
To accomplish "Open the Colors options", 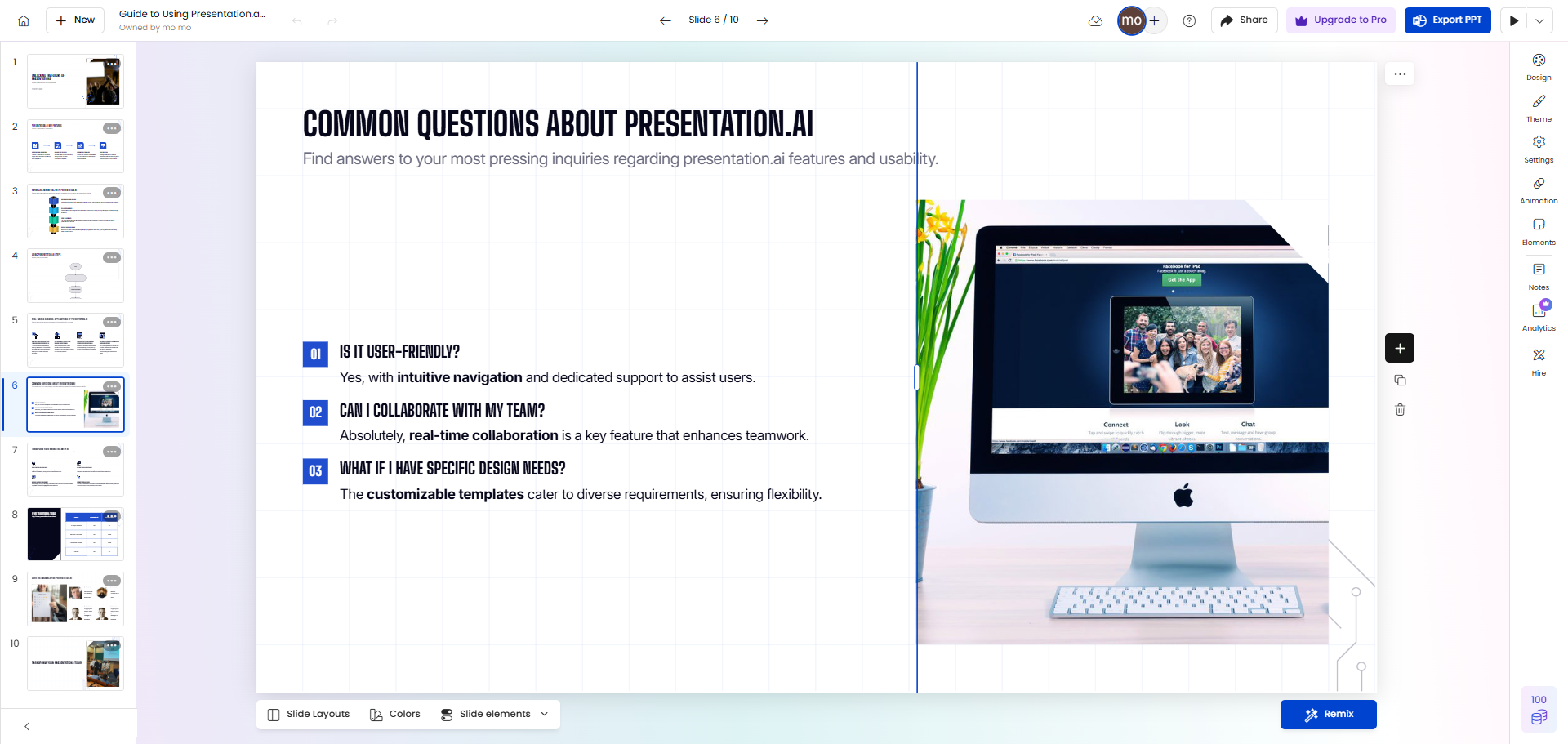I will click(395, 715).
